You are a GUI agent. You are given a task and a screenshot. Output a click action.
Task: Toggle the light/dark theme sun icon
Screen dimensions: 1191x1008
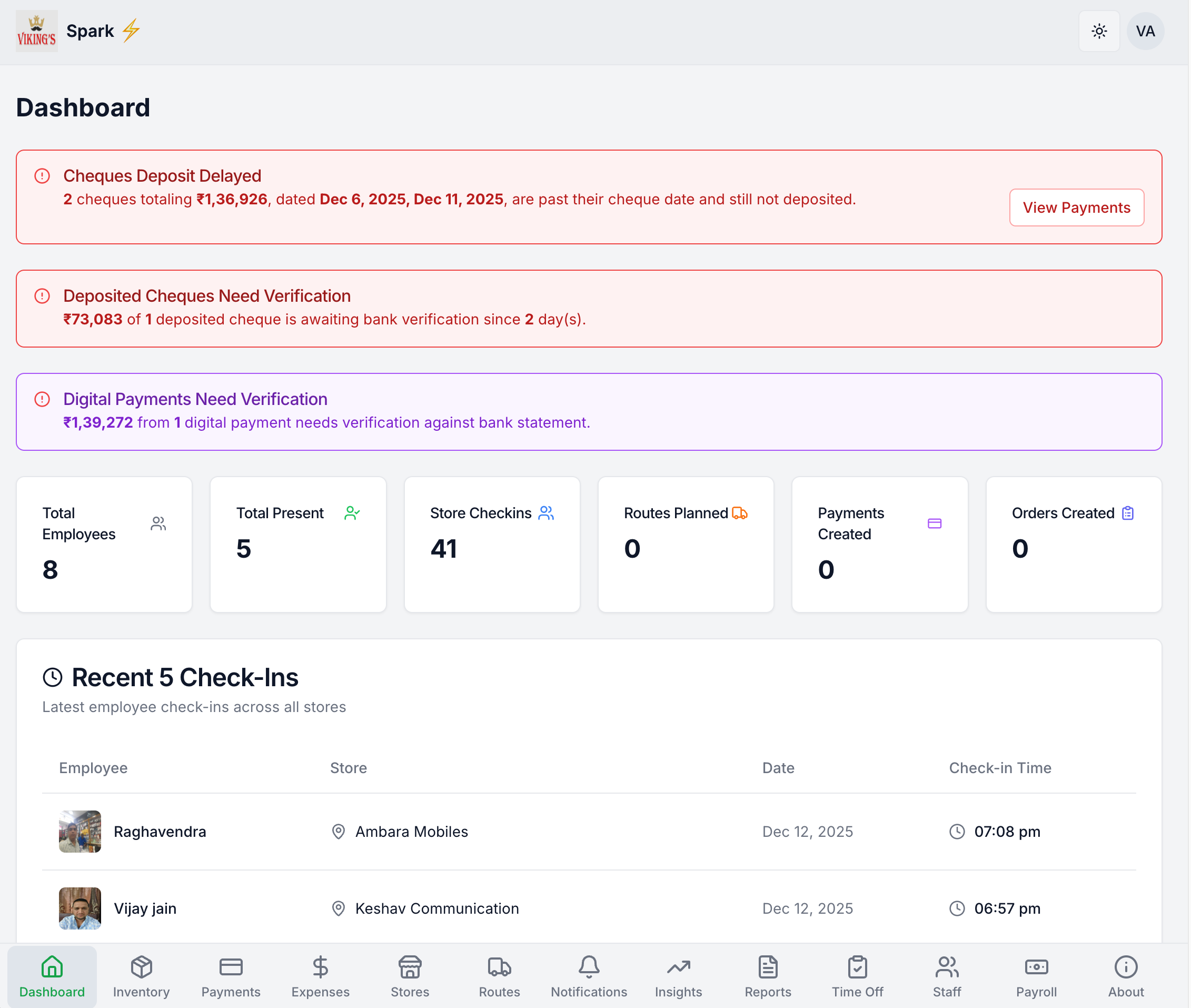coord(1098,32)
